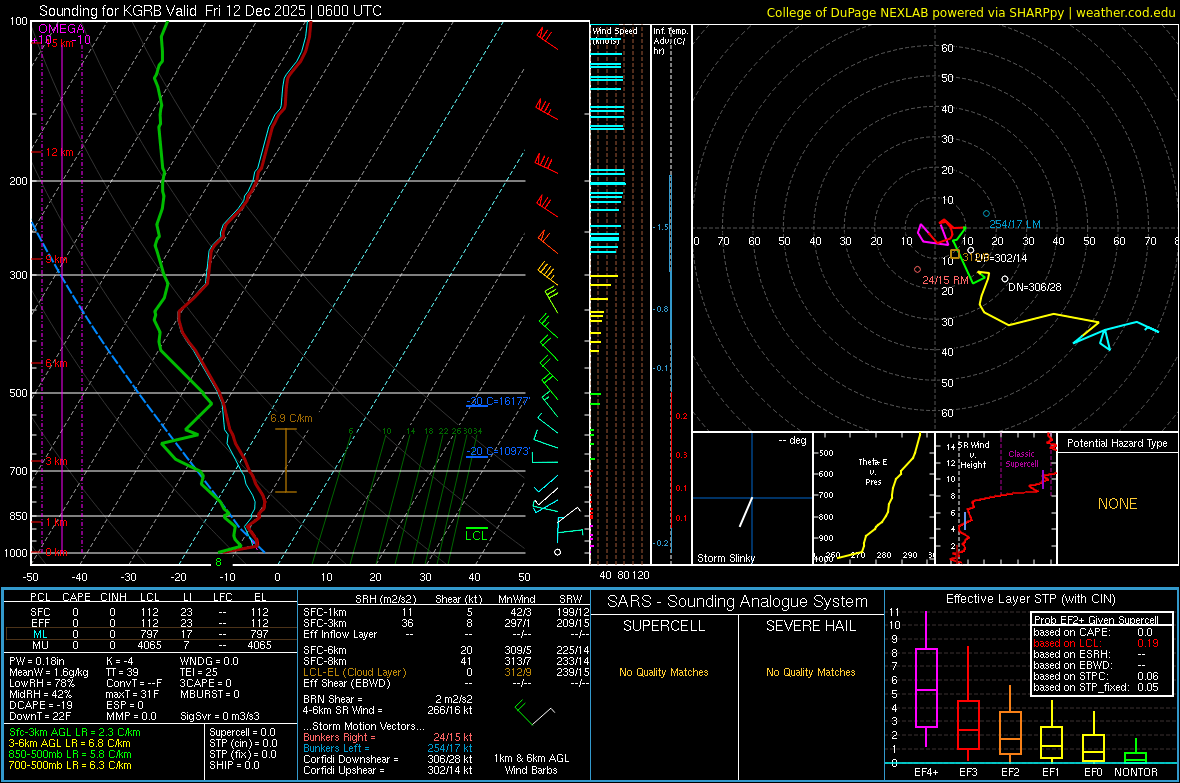1180x783 pixels.
Task: Select the green LCL marker label
Action: 476,535
